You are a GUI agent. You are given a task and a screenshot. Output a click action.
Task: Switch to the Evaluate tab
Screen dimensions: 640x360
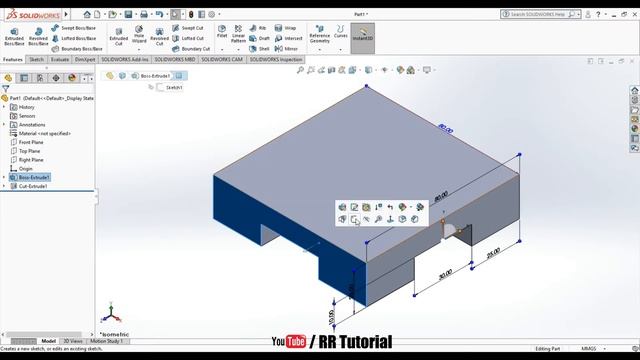pos(60,60)
